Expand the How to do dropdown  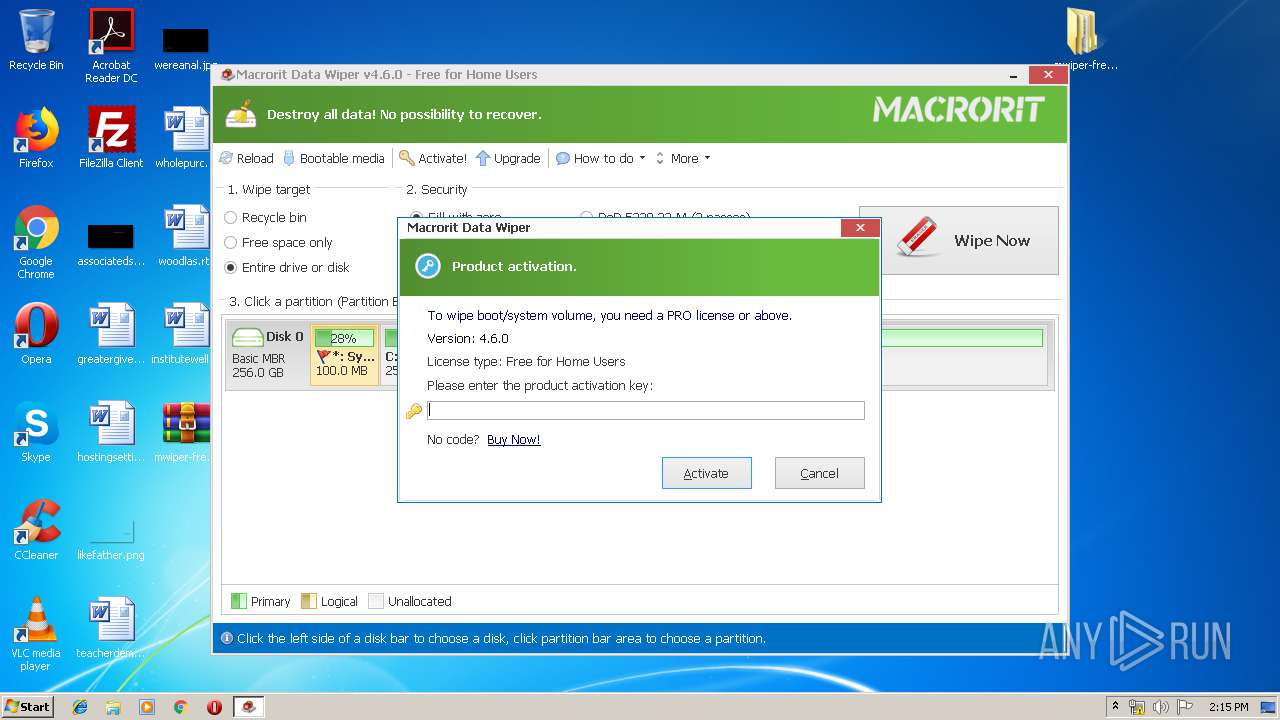[601, 158]
